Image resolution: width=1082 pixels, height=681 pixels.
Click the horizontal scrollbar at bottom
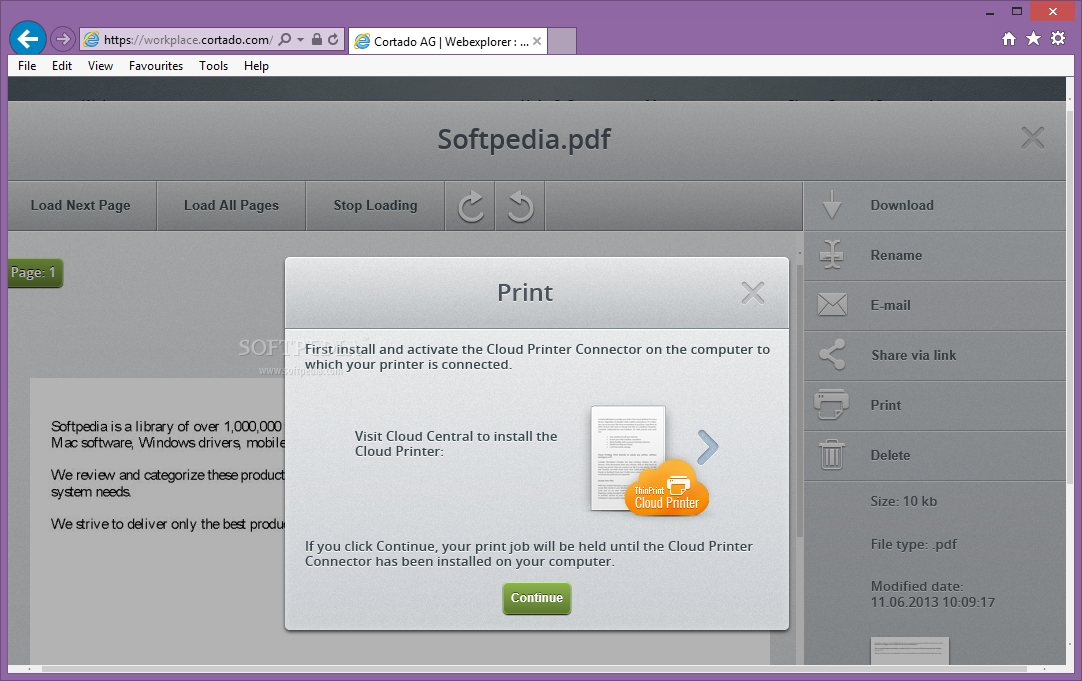click(534, 669)
